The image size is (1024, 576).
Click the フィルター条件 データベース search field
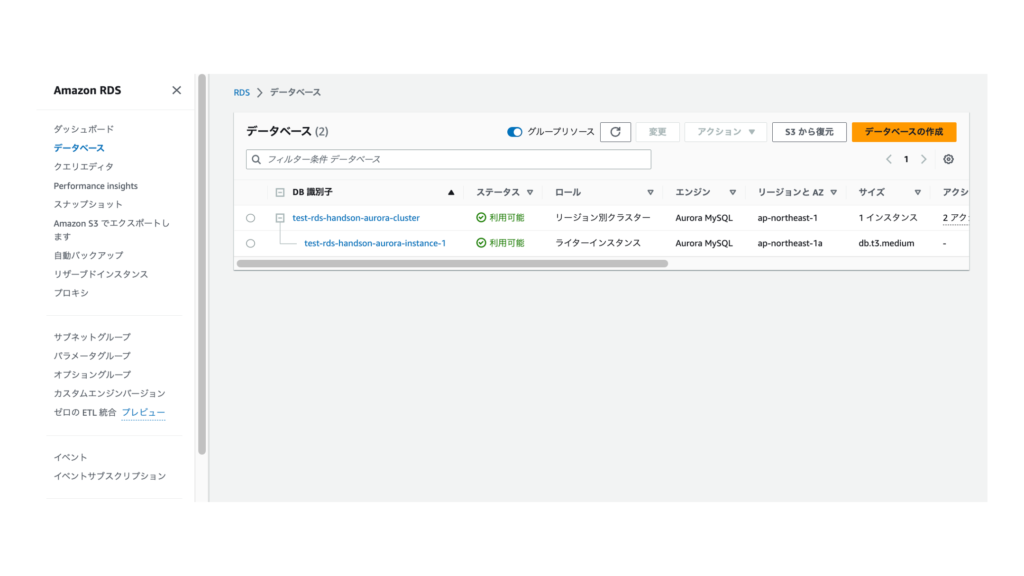pyautogui.click(x=448, y=159)
